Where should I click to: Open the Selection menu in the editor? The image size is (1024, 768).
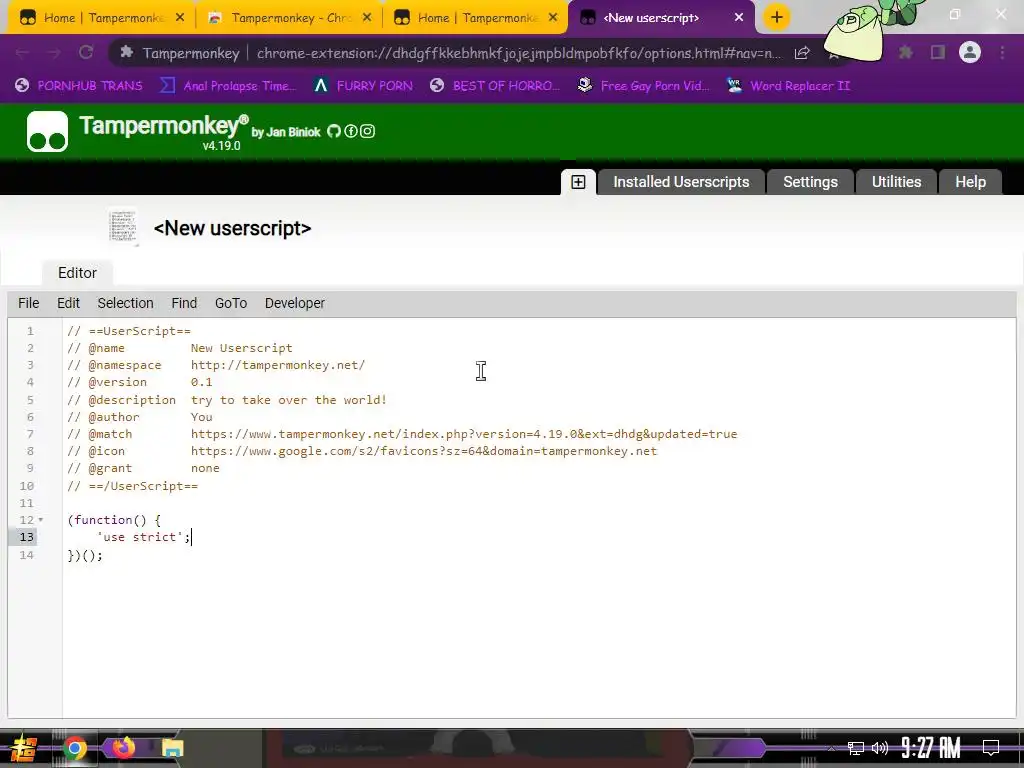coord(125,303)
